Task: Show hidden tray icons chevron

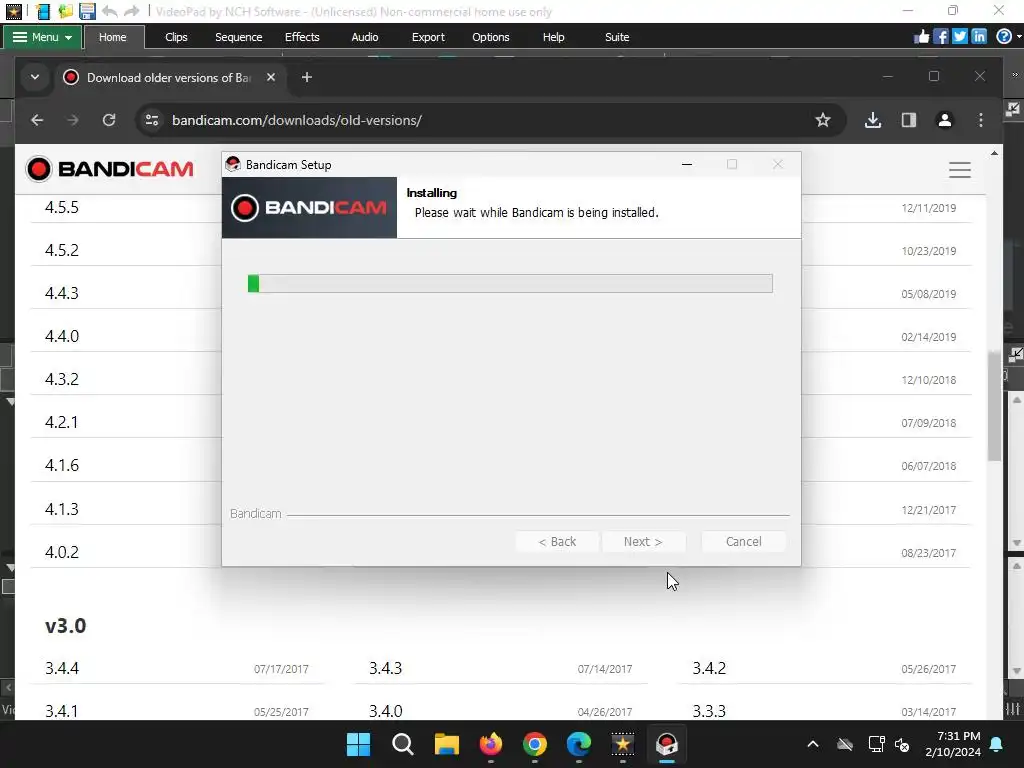Action: tap(813, 744)
